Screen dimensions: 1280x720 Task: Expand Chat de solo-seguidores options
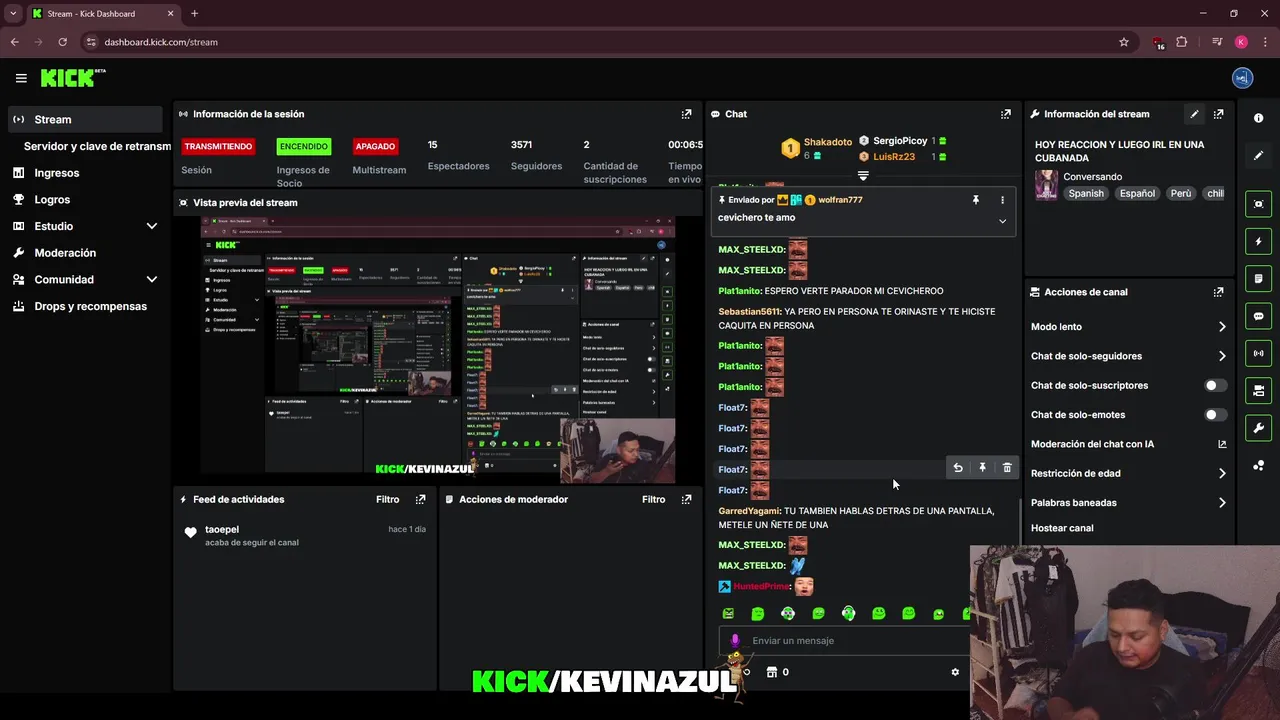1222,356
